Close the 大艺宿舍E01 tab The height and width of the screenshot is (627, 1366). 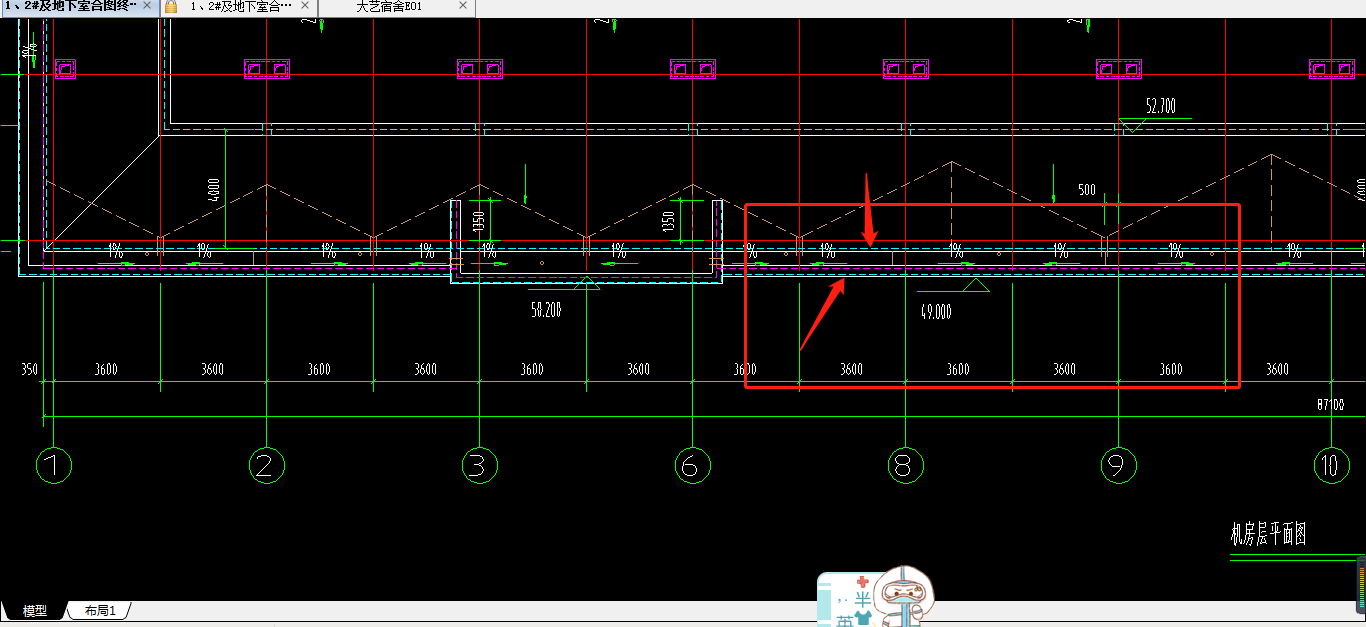tap(462, 6)
